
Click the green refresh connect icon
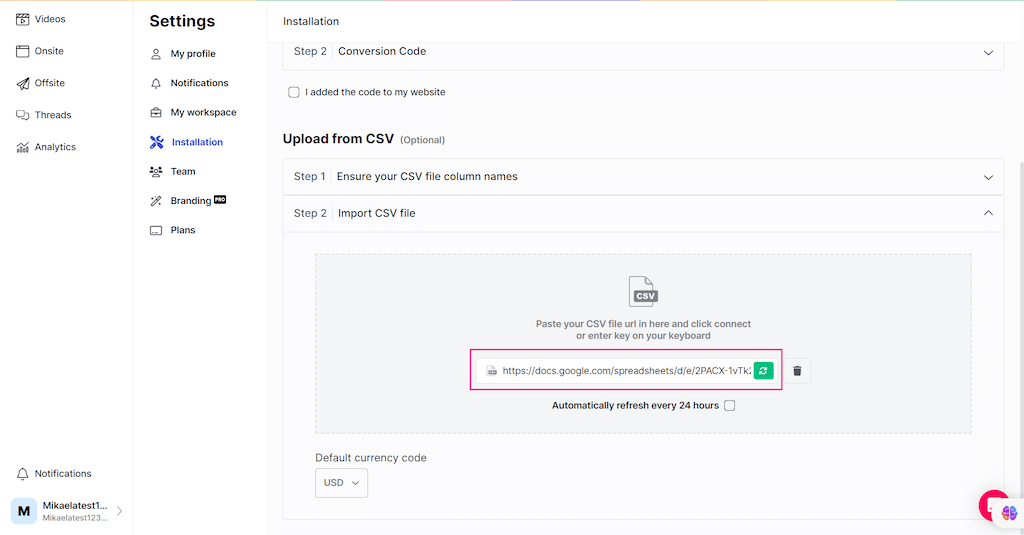pos(763,371)
